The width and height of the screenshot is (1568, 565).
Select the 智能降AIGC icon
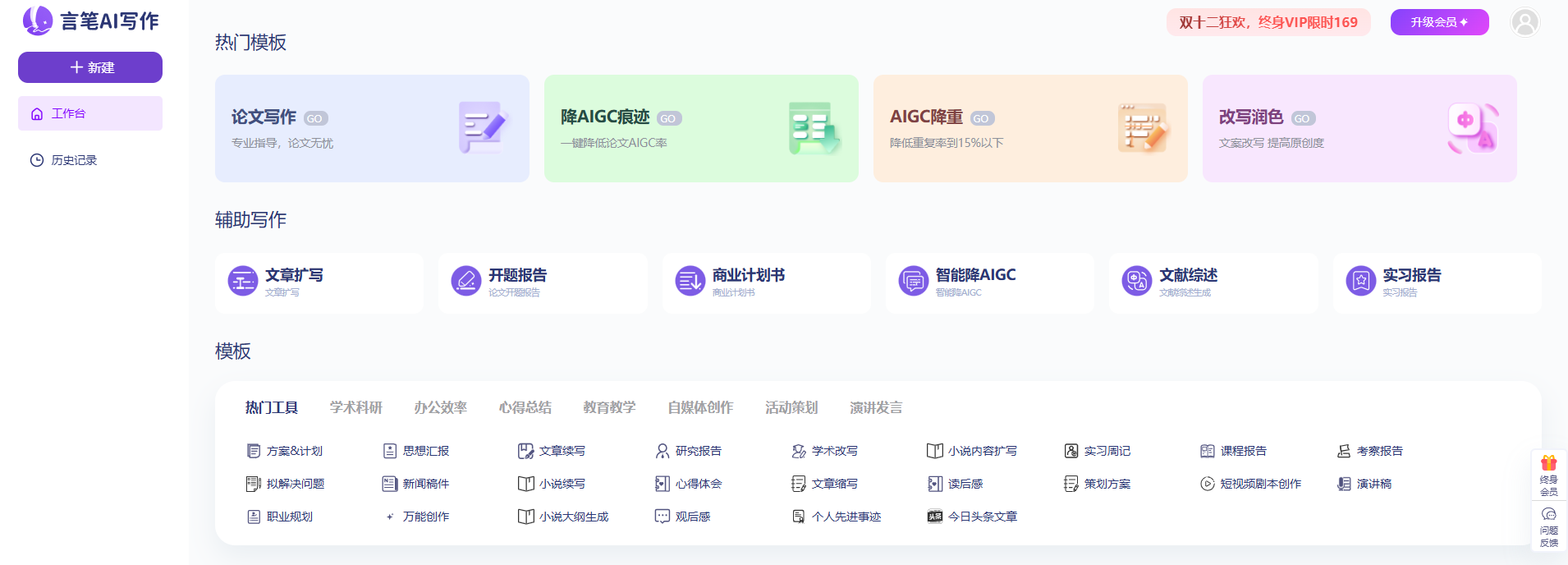coord(913,281)
